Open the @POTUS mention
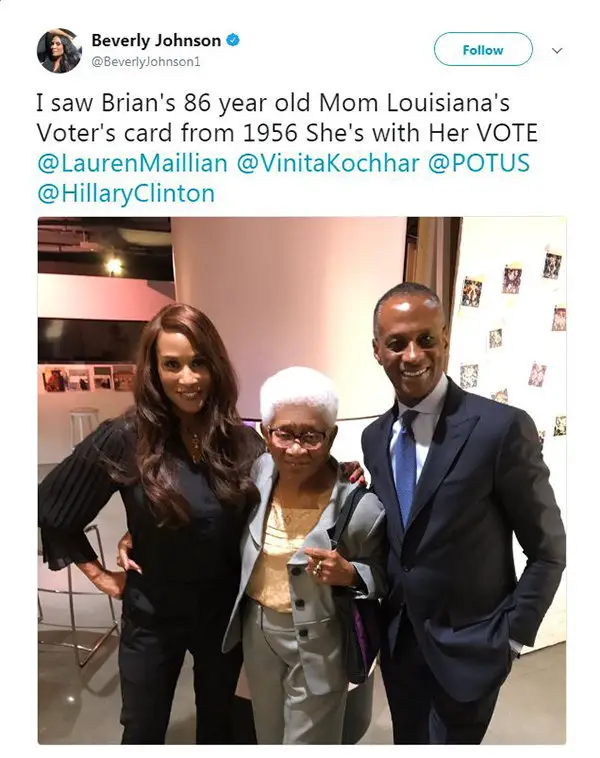The width and height of the screenshot is (600, 758). (x=479, y=163)
